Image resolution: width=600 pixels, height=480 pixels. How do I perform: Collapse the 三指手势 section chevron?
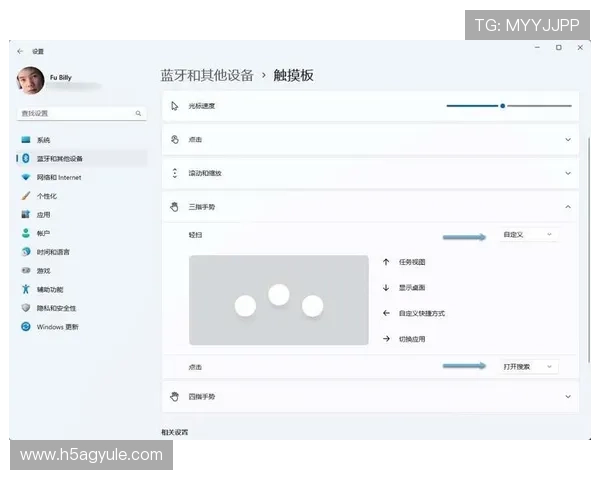(568, 207)
